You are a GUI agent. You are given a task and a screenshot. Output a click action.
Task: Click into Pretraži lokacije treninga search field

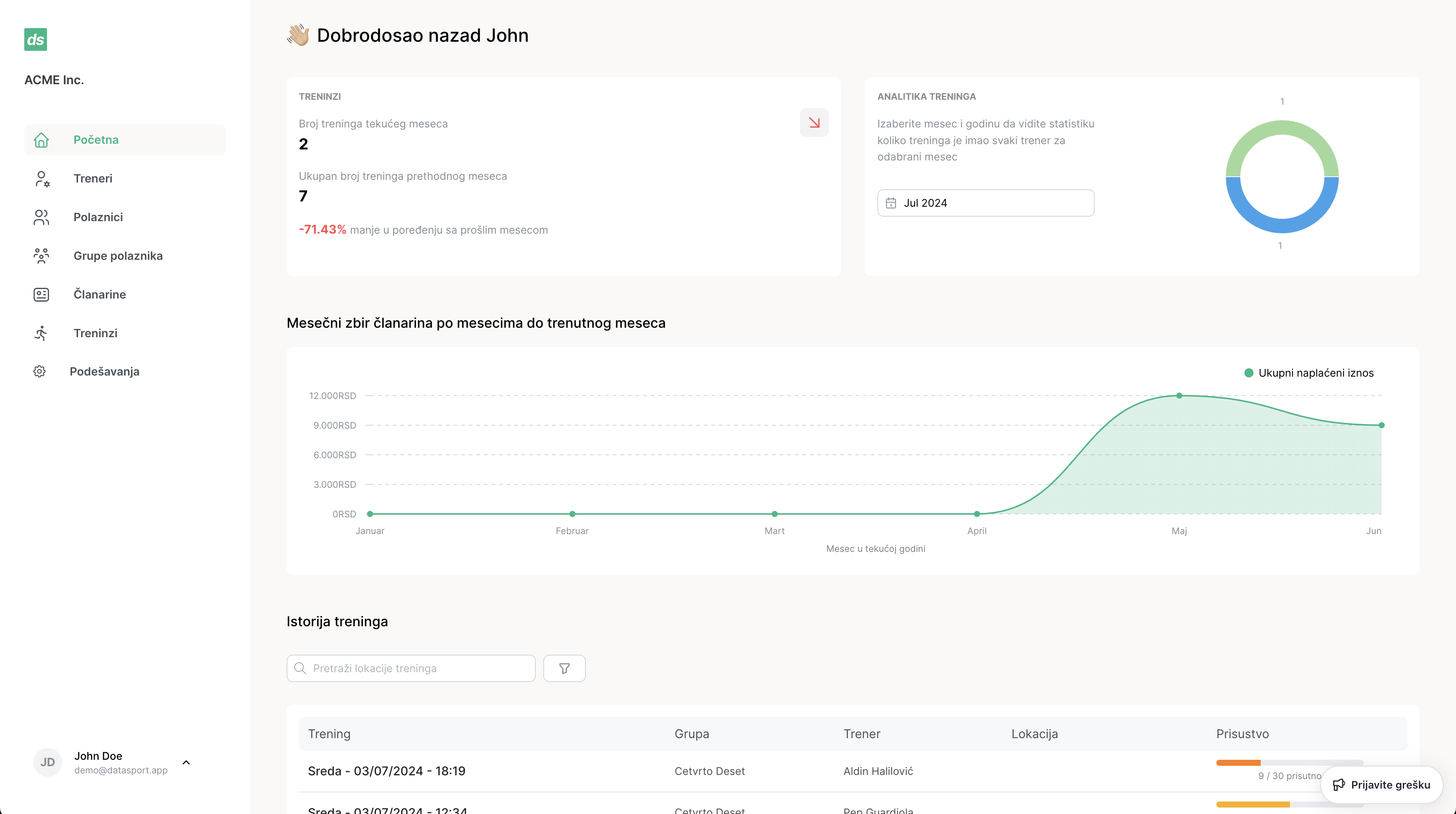(411, 668)
